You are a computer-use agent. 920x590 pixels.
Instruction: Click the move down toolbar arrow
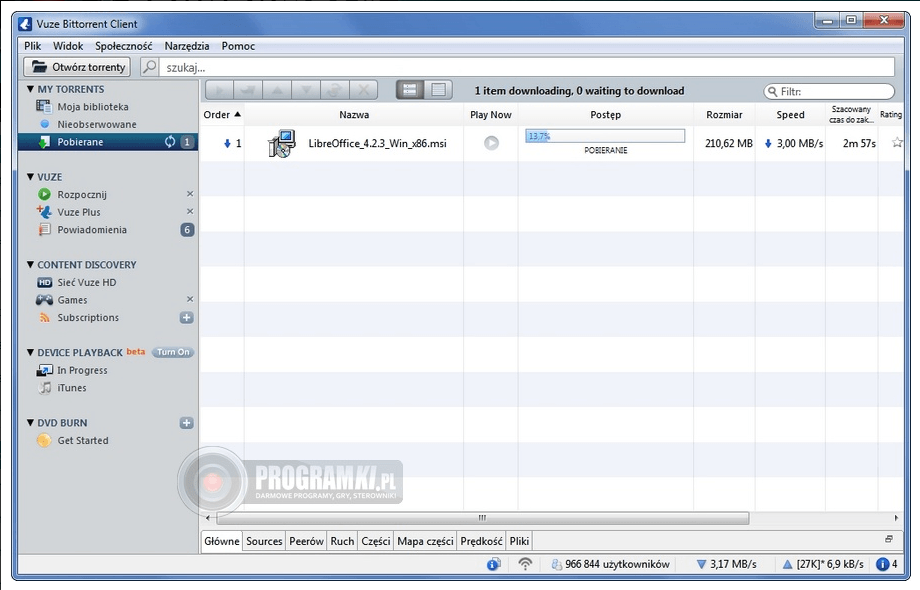click(x=306, y=90)
